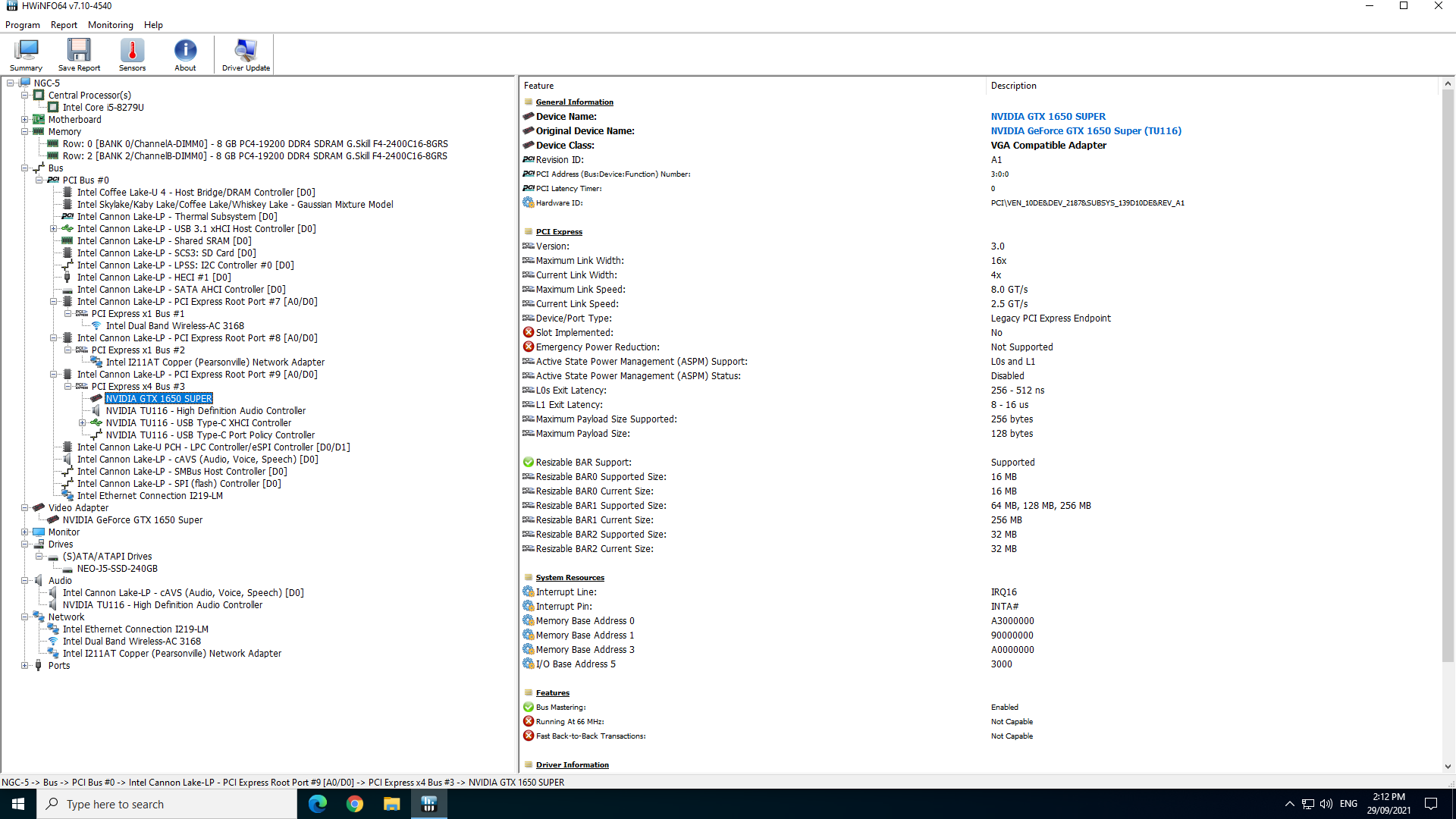
Task: Collapse PCI Express Root Port #9 node
Action: [54, 374]
